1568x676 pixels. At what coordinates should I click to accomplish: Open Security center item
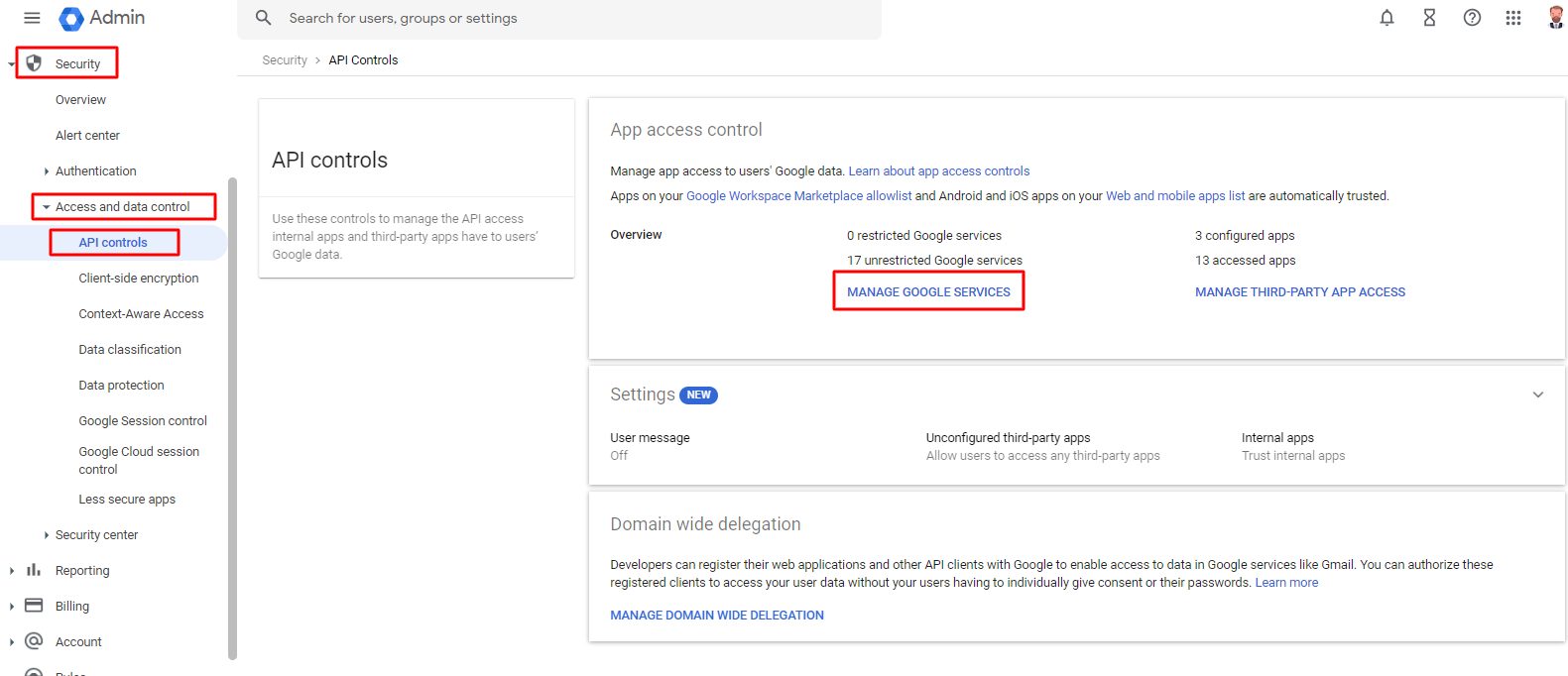96,535
